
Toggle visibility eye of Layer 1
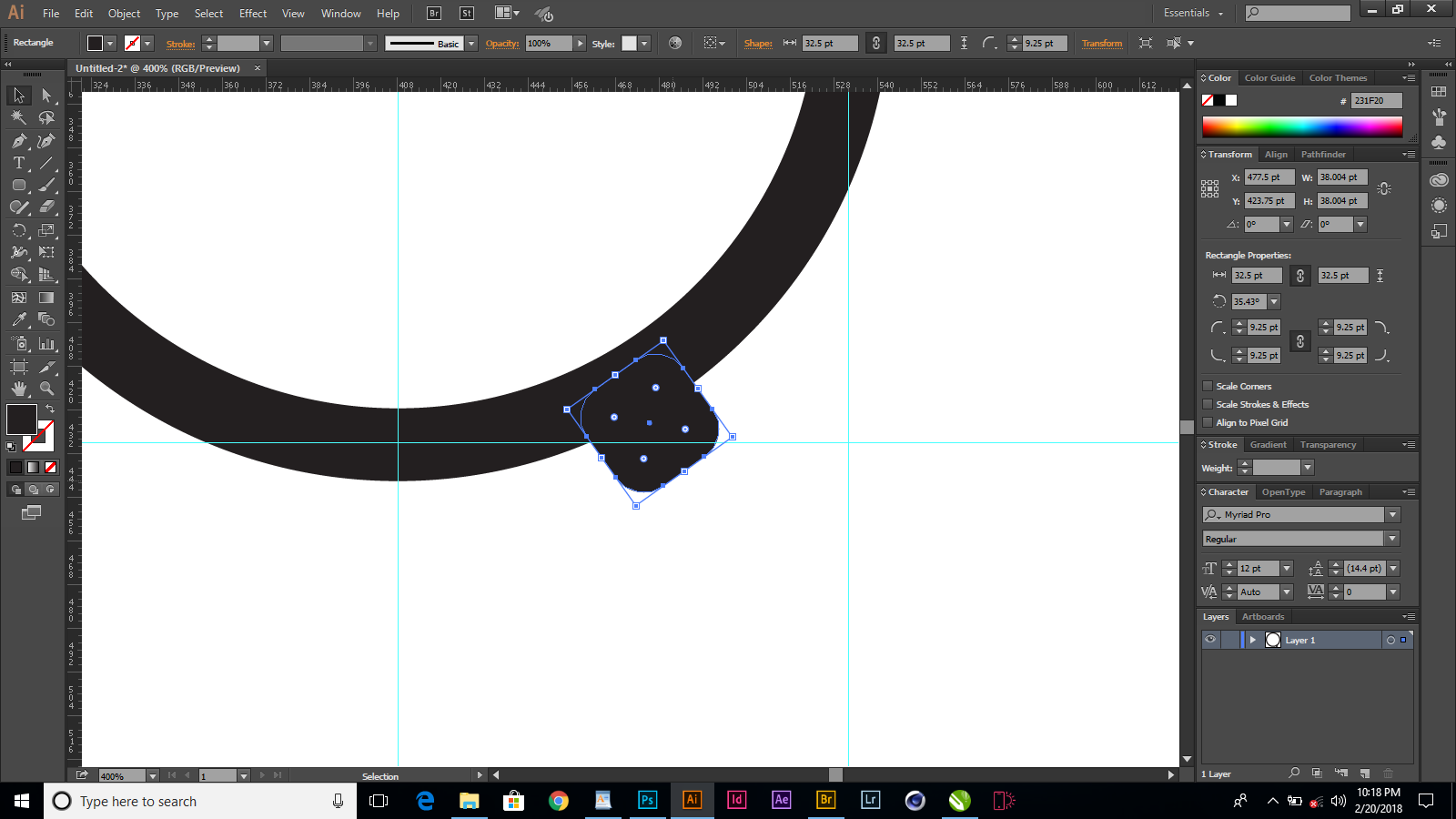[1210, 640]
